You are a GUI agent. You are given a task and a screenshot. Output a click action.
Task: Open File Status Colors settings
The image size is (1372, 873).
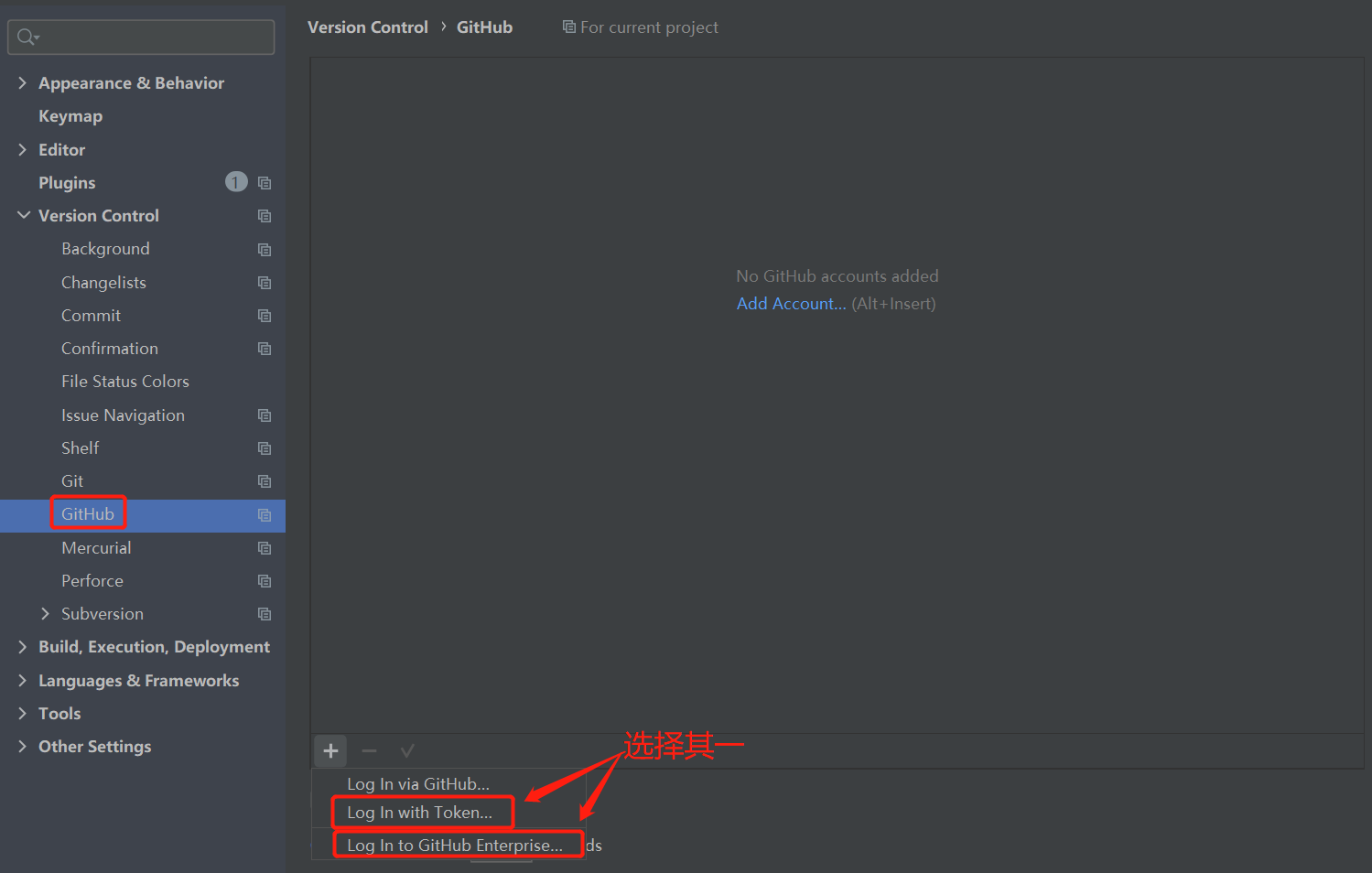[125, 382]
